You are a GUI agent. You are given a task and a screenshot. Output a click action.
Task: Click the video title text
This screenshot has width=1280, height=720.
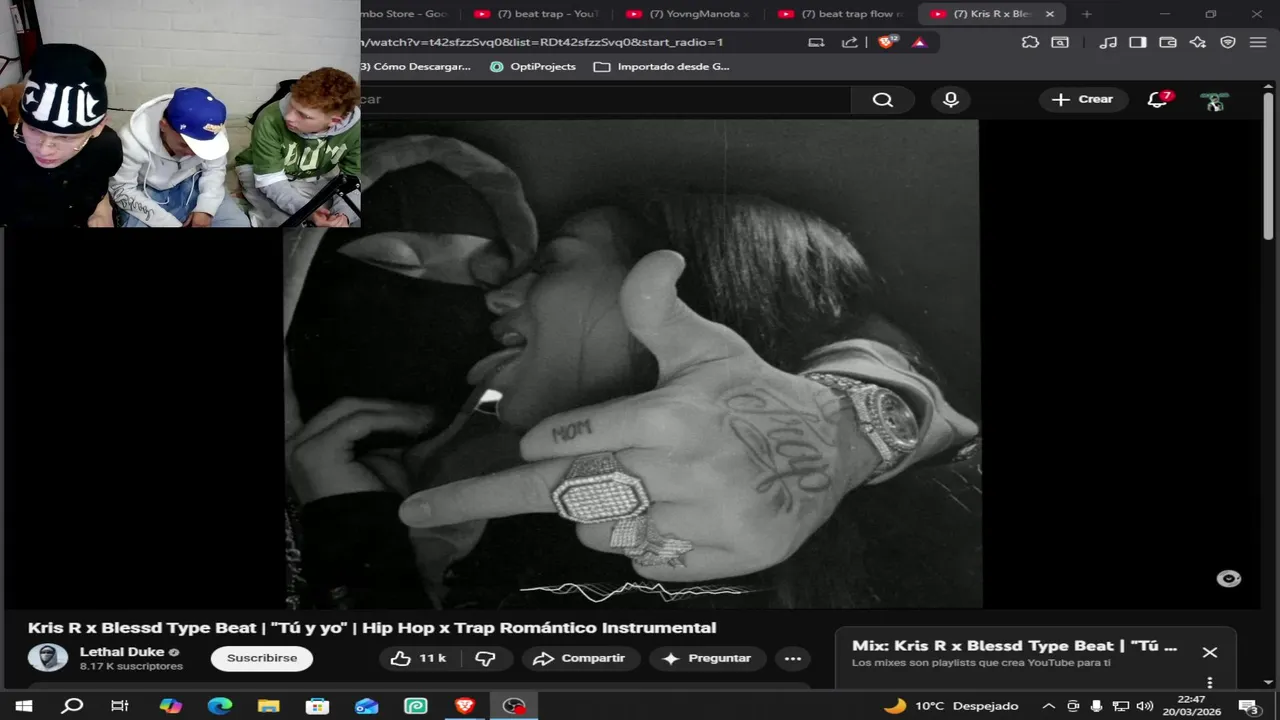372,628
